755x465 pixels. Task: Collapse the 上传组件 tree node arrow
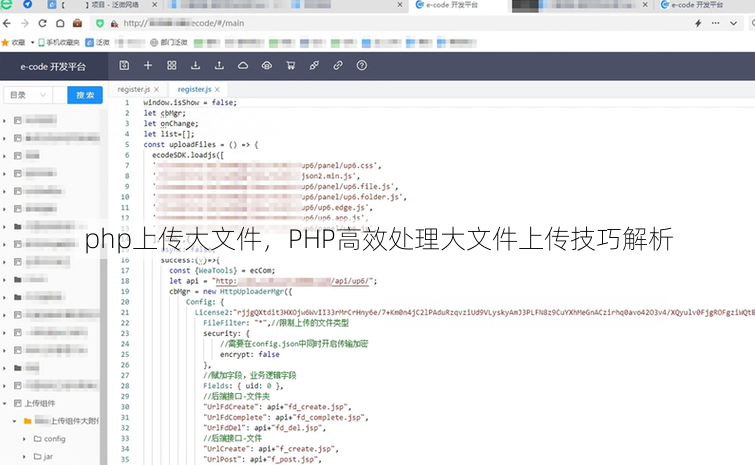coord(5,403)
